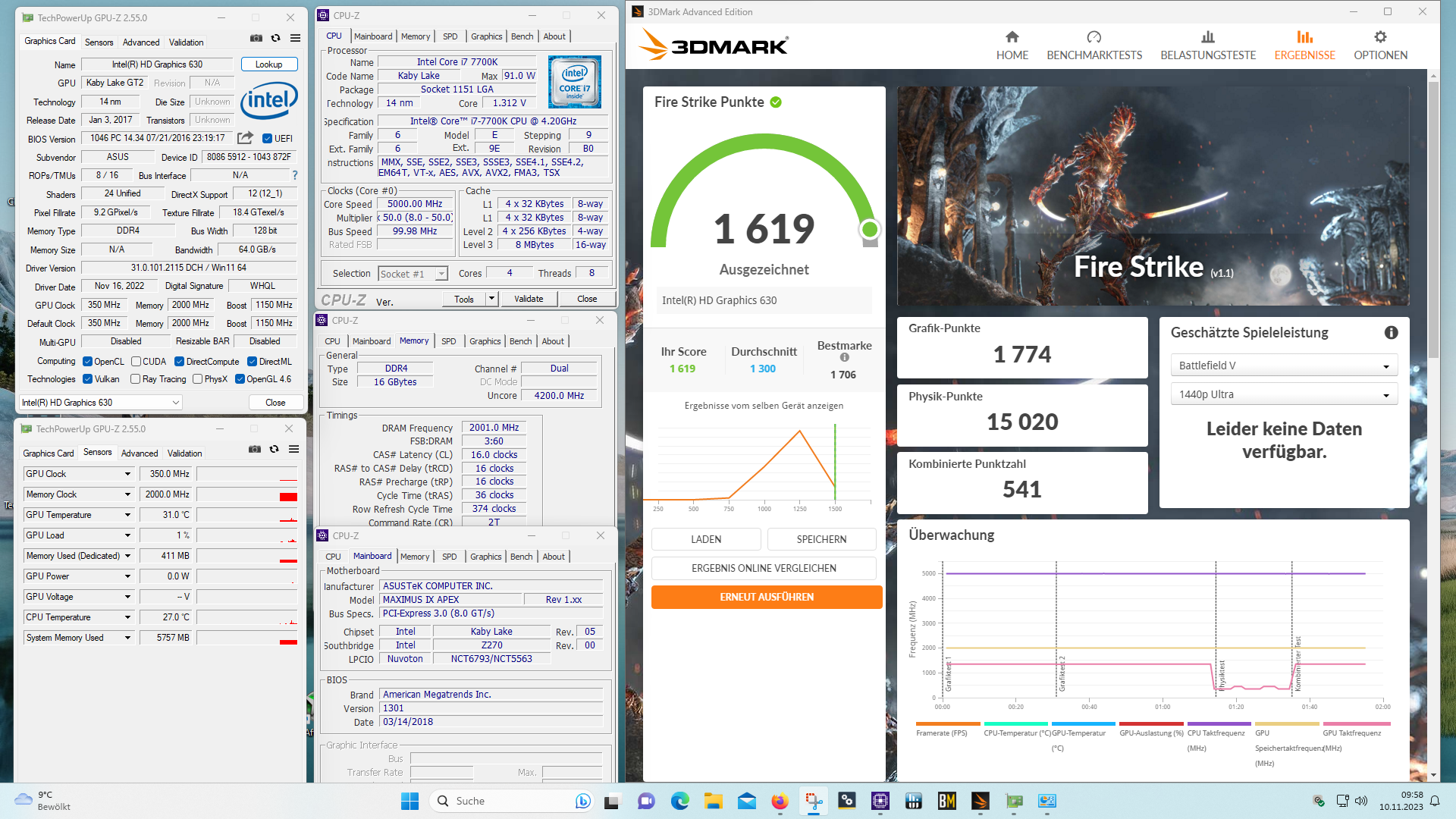The width and height of the screenshot is (1456, 819).
Task: Click info icon in Geschätzte Spieleleistung
Action: point(1391,332)
